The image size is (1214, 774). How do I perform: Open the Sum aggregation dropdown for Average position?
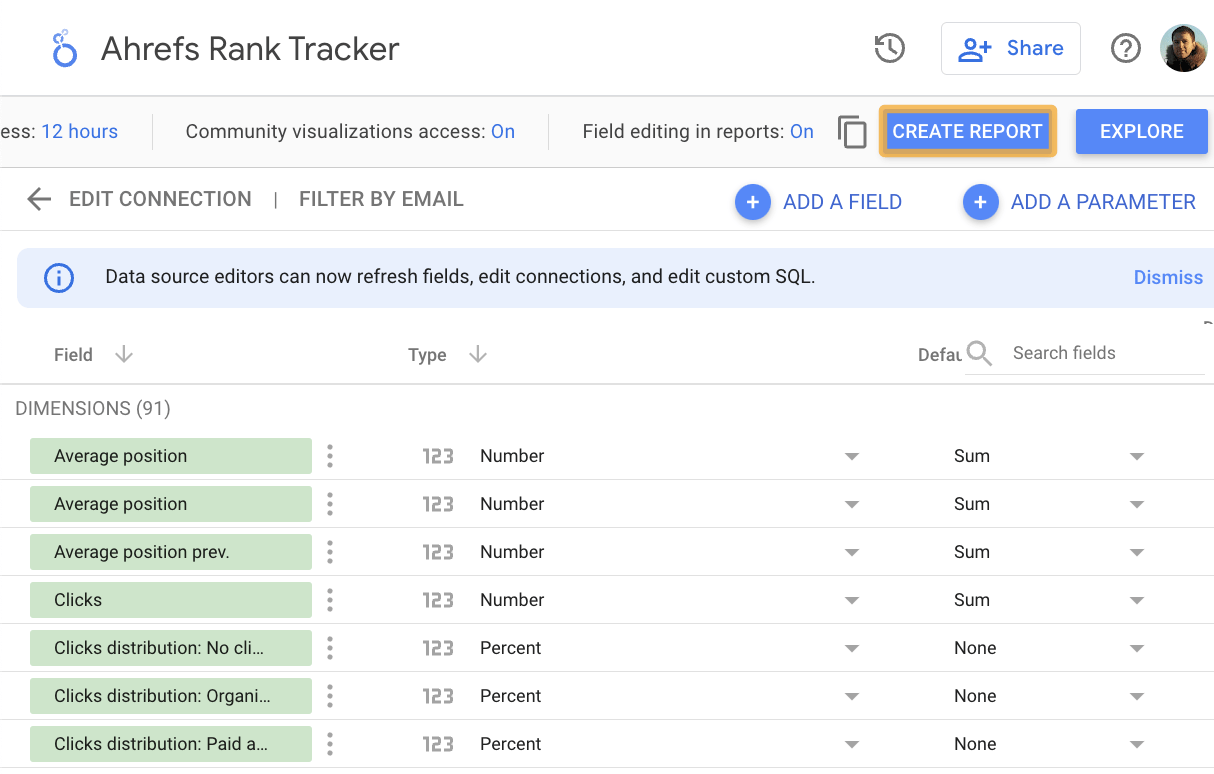[x=1136, y=455]
